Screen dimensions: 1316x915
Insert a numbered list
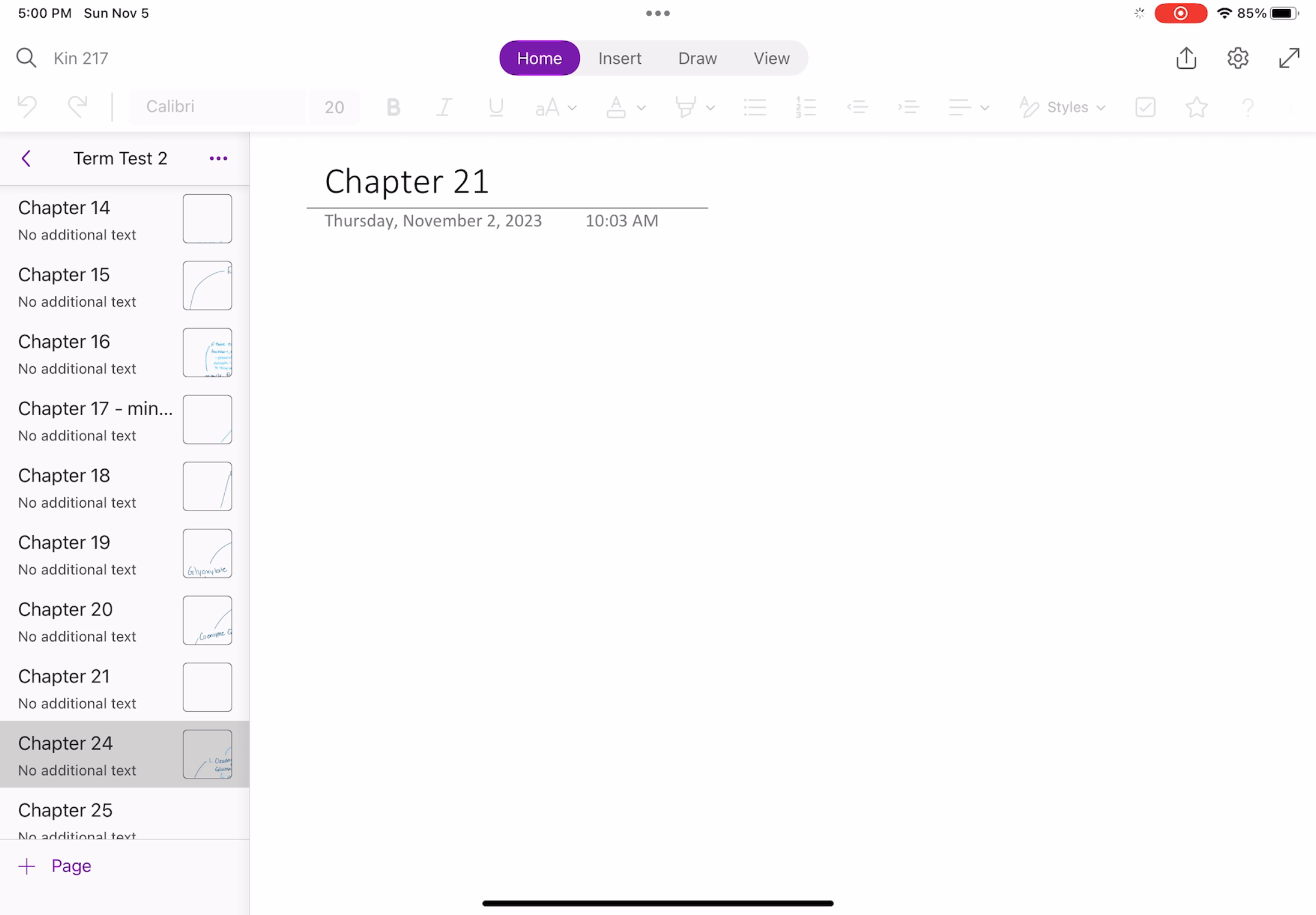(806, 107)
